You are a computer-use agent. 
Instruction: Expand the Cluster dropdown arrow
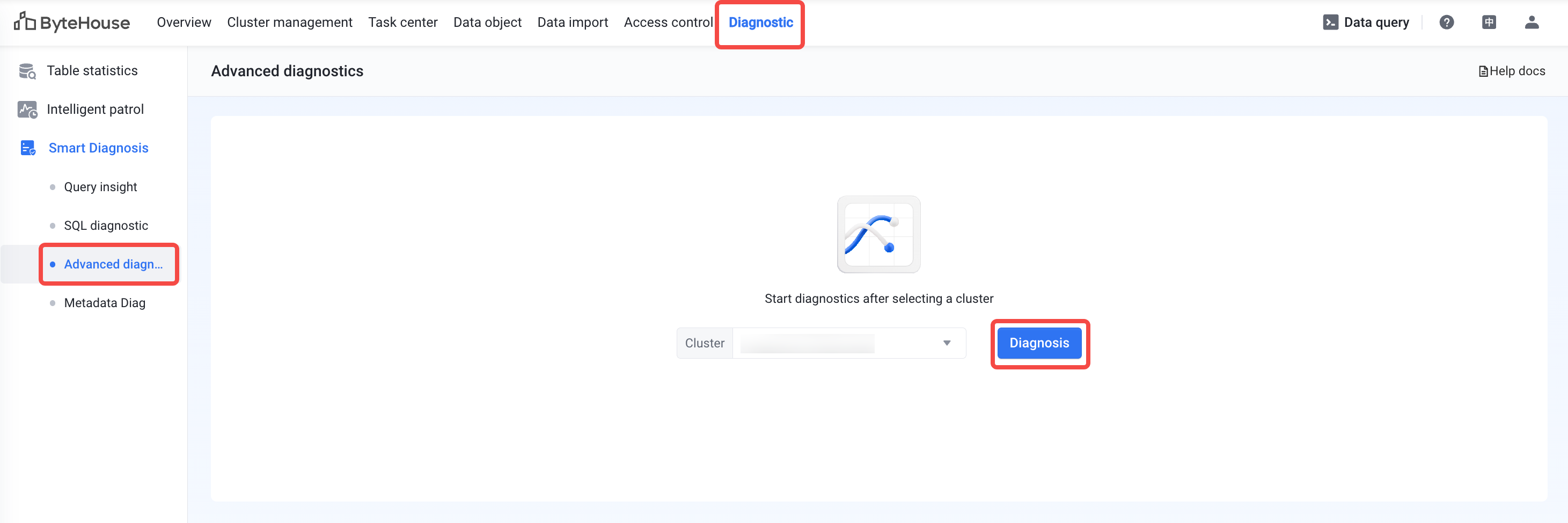coord(947,343)
